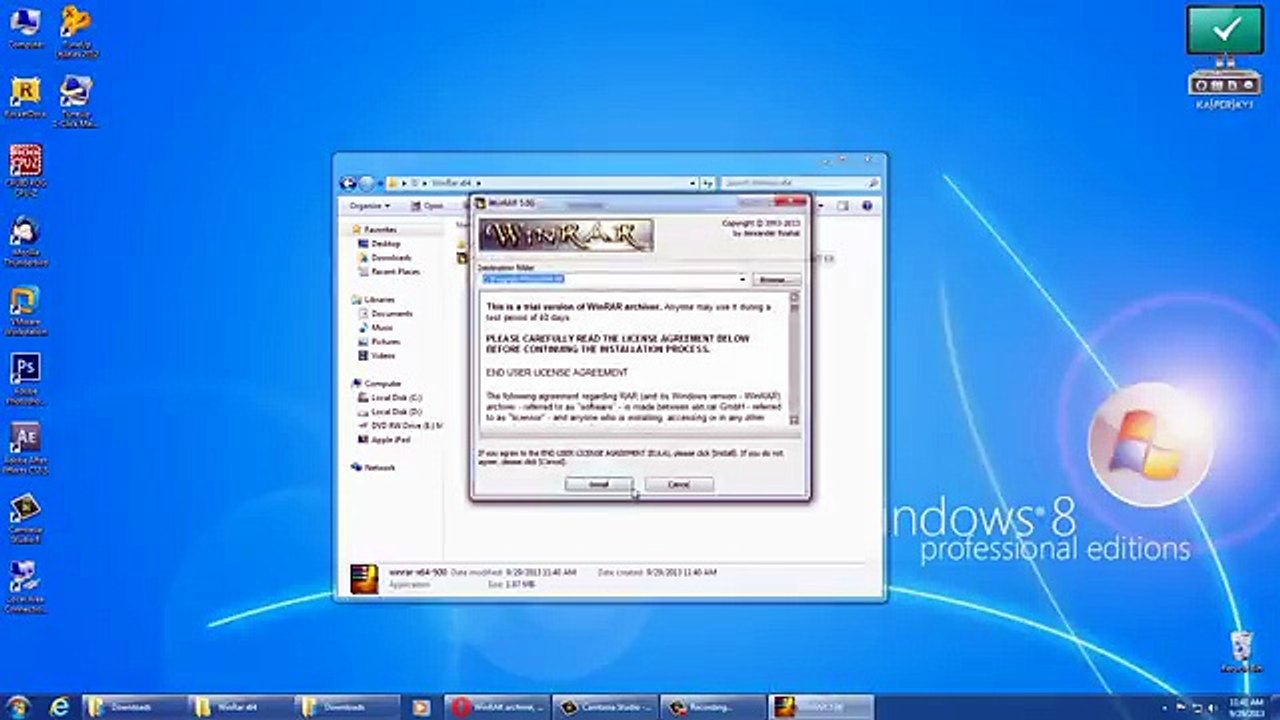Click the Explorer search box
This screenshot has height=720, width=1280.
click(801, 183)
